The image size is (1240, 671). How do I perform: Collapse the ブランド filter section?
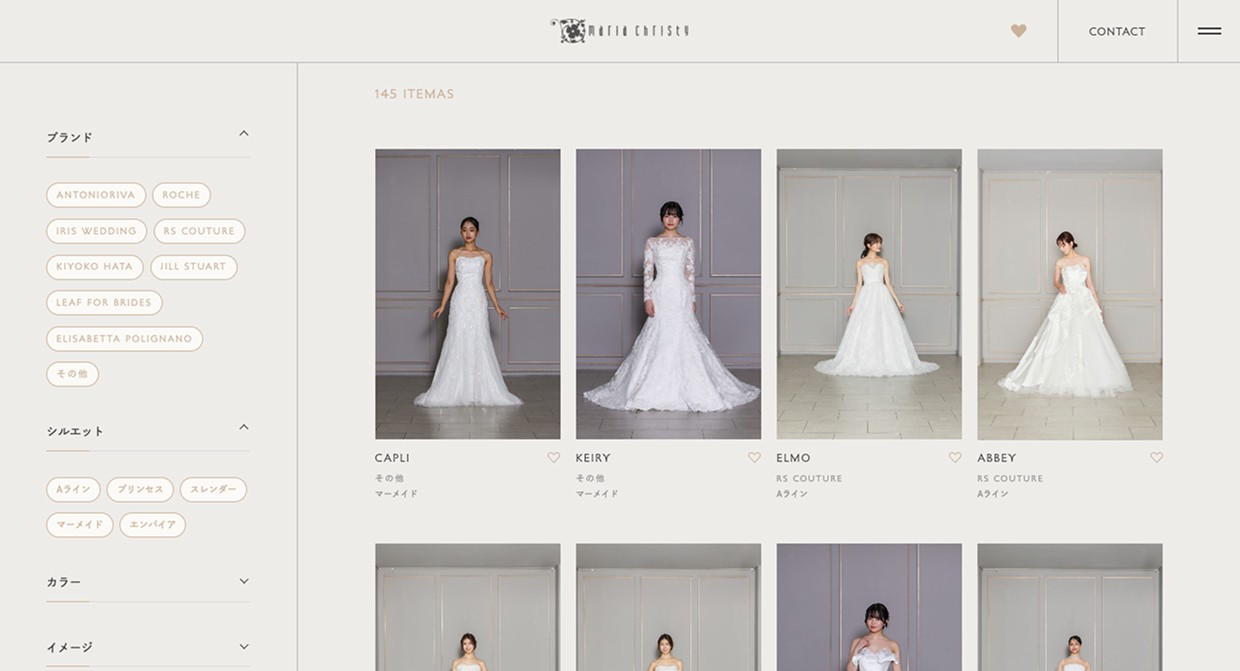pos(244,133)
